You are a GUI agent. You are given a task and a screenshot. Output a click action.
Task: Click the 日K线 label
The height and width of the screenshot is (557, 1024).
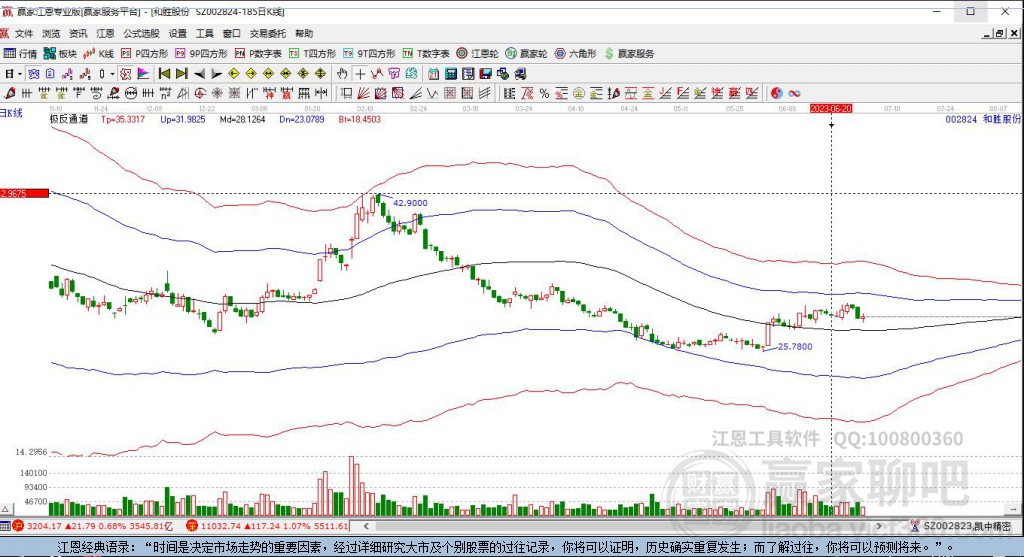11,113
